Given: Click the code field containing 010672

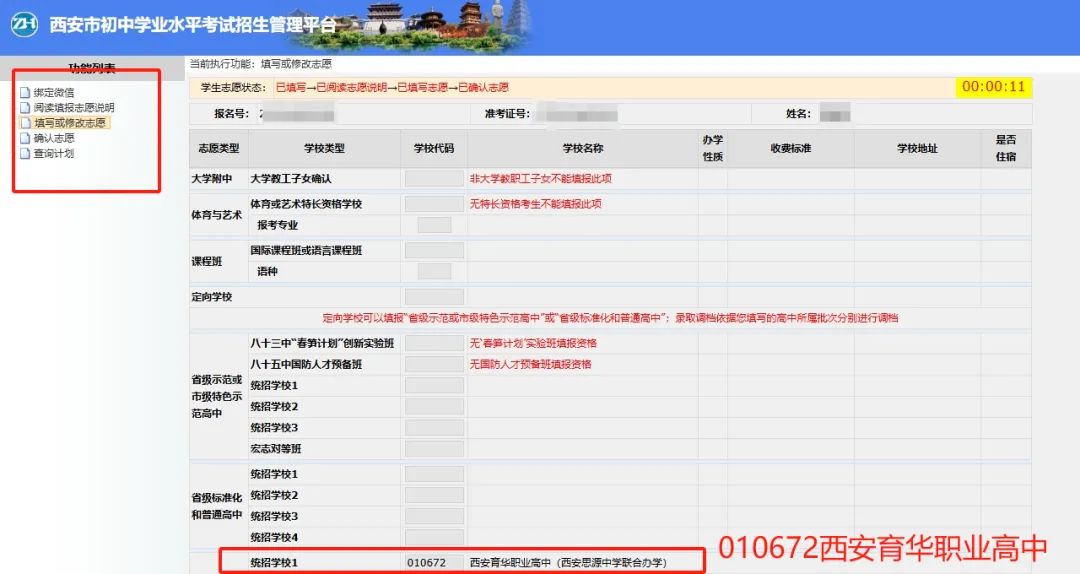Looking at the screenshot, I should pos(434,562).
